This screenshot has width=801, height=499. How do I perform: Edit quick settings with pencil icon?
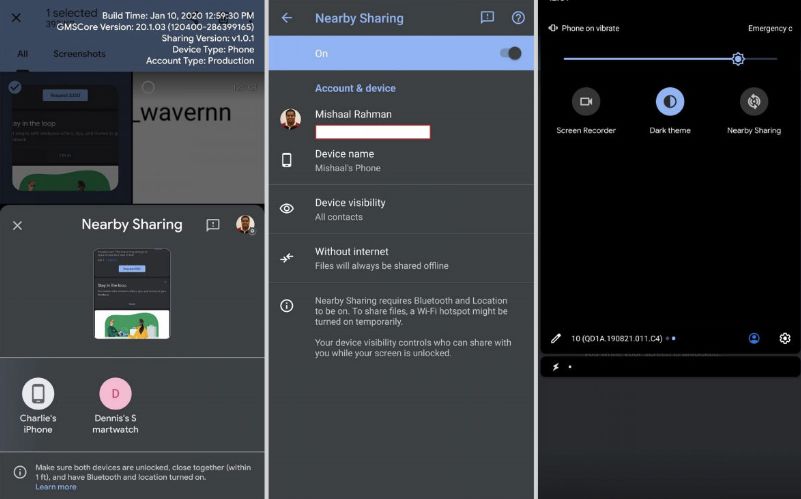click(x=556, y=338)
